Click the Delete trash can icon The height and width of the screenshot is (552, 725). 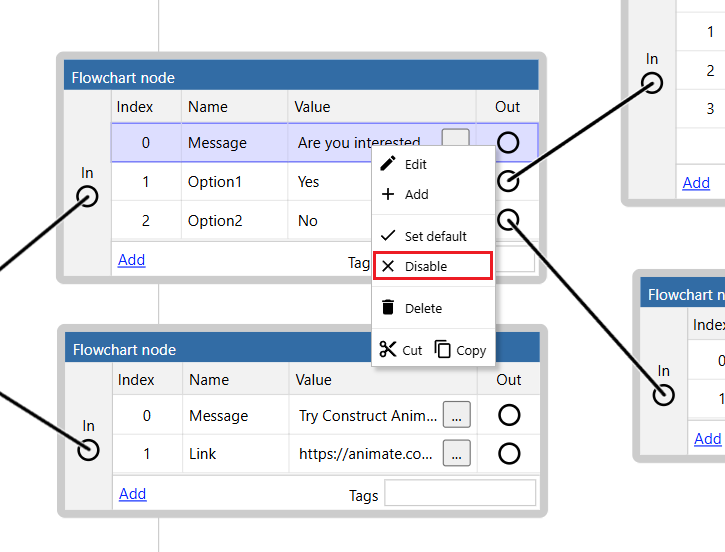point(388,308)
